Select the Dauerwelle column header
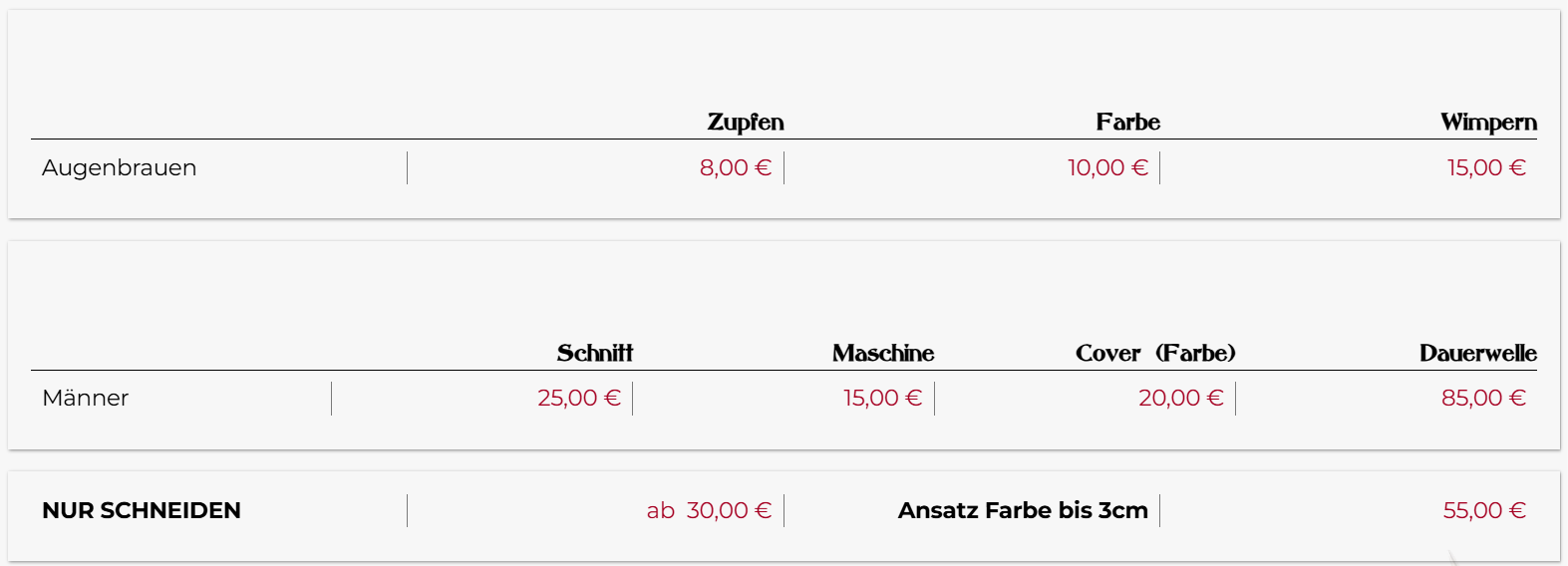Viewport: 1568px width, 566px height. tap(1477, 353)
